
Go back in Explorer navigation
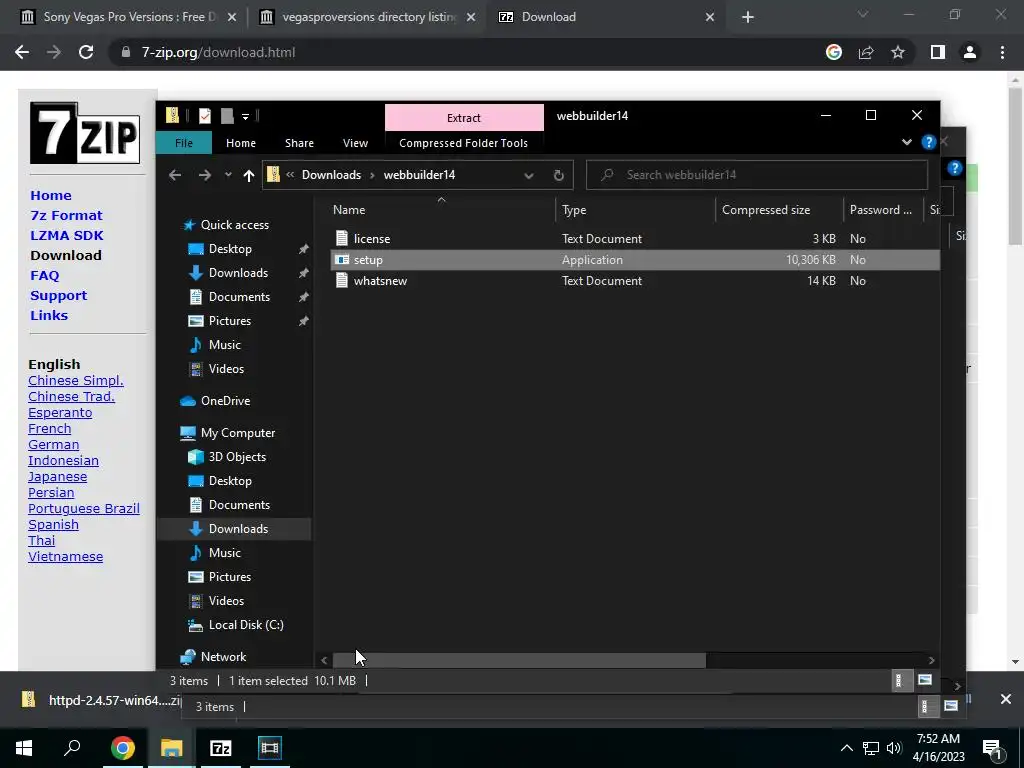[175, 174]
